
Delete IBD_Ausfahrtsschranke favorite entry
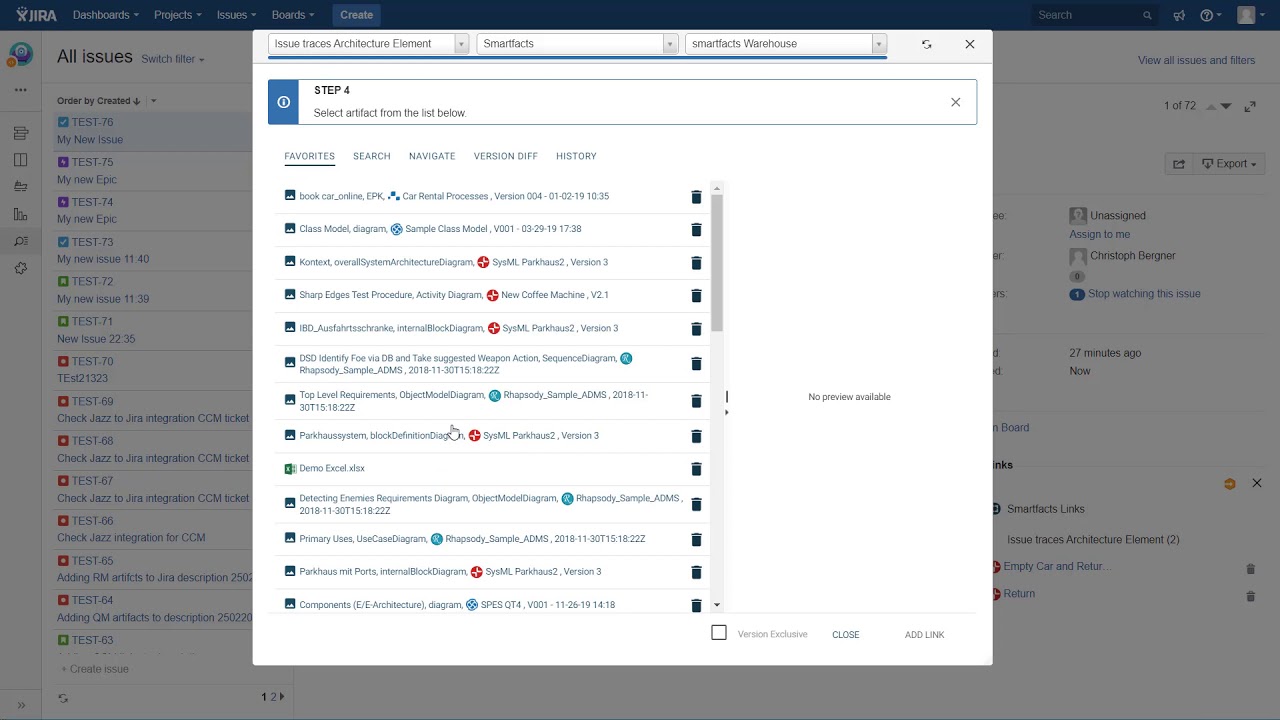pyautogui.click(x=696, y=329)
